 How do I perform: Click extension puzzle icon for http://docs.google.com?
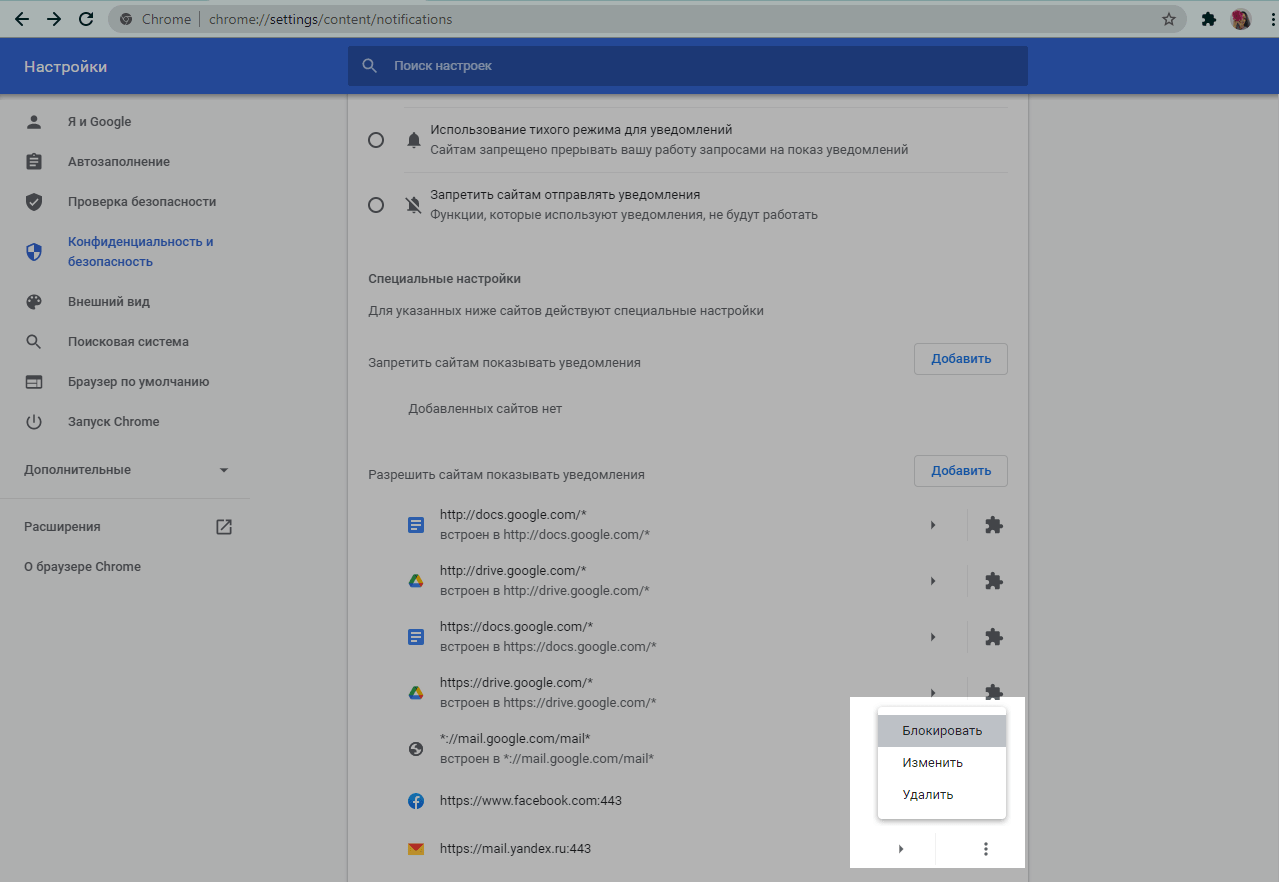[x=993, y=525]
